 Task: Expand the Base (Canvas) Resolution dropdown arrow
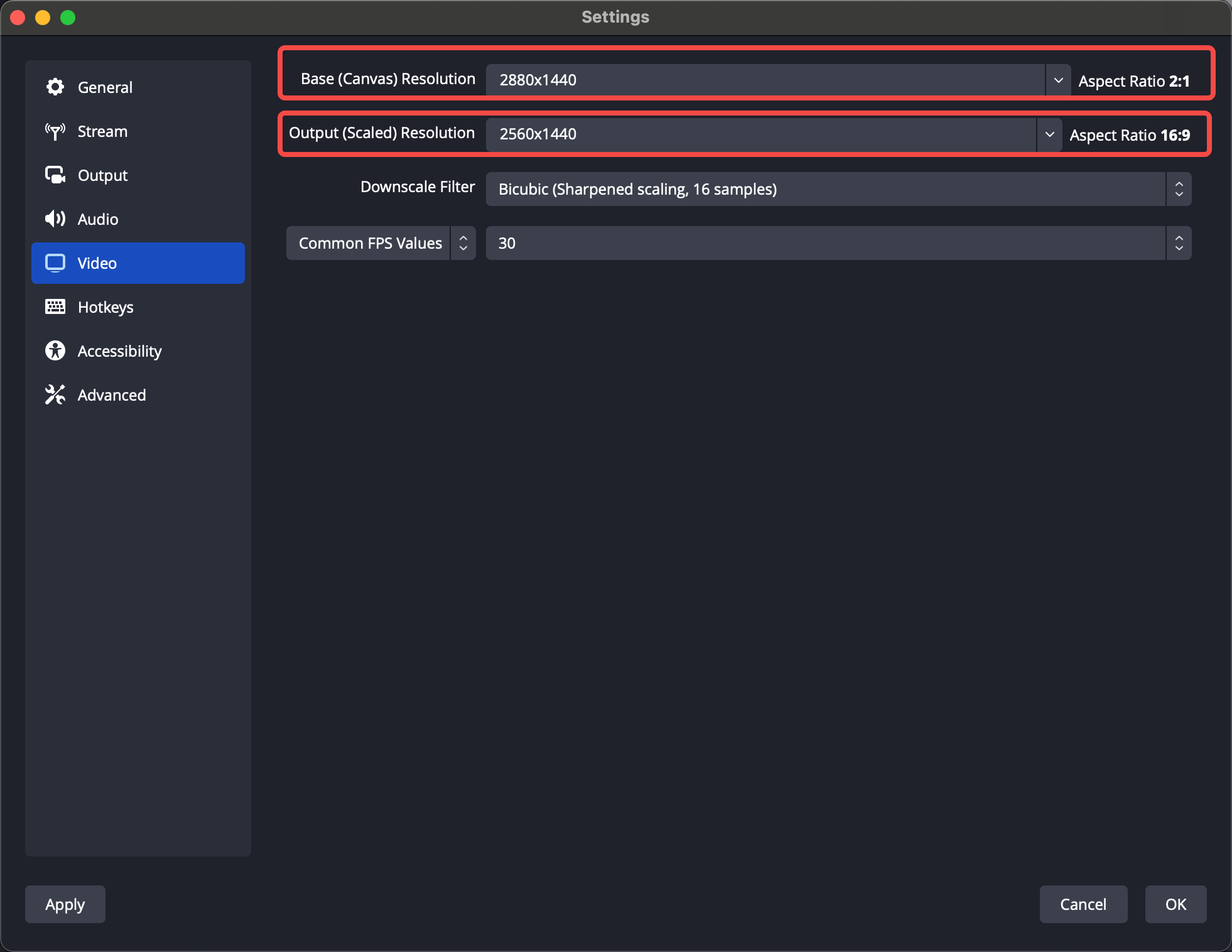pos(1058,80)
